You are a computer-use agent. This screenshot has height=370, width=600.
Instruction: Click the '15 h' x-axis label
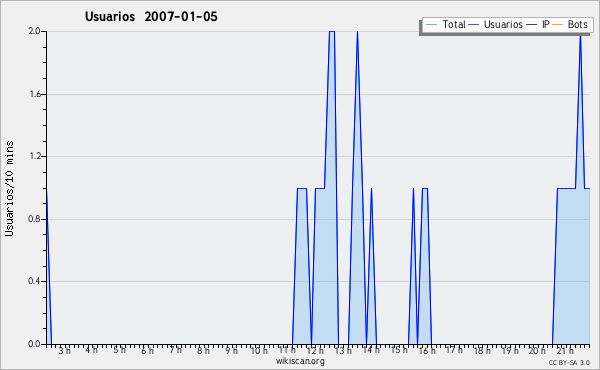(x=399, y=350)
